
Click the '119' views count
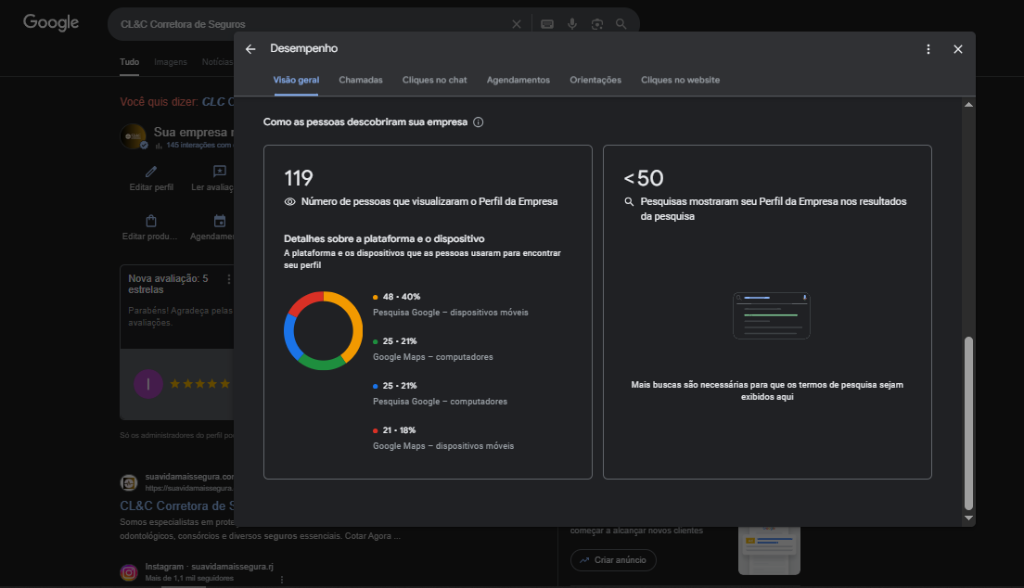tap(298, 178)
